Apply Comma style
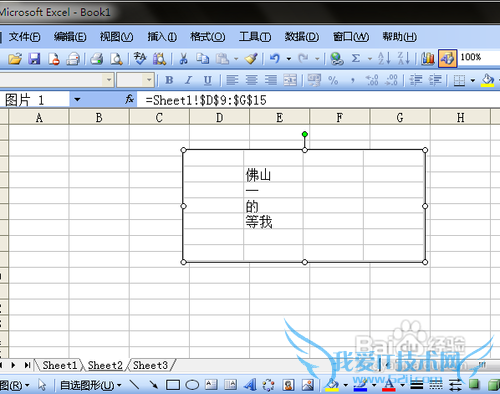 [x=353, y=80]
